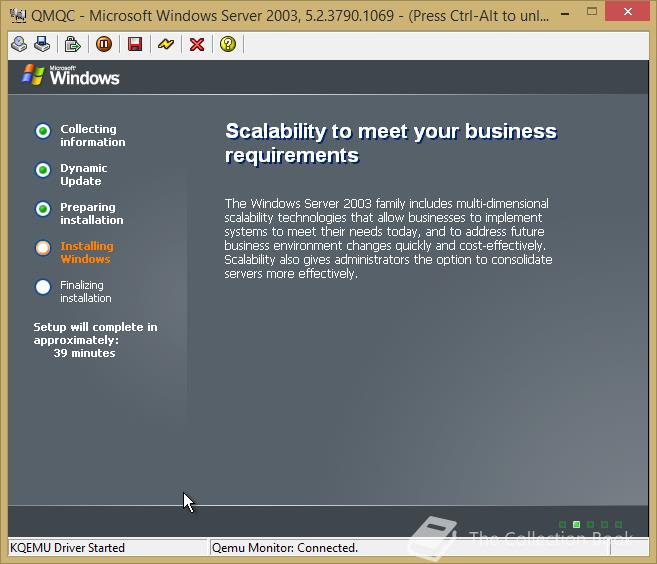Click the red X stop icon
Image resolution: width=657 pixels, height=564 pixels.
[x=197, y=44]
